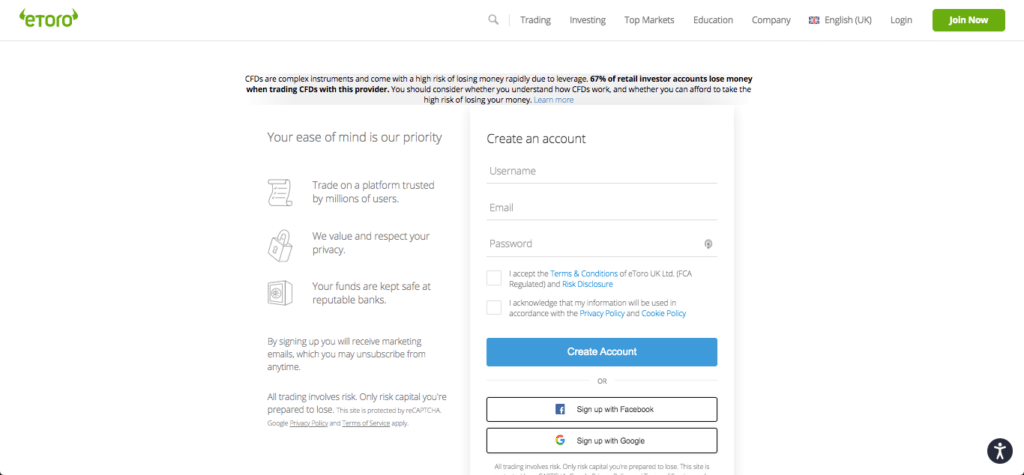Click 'Your funds are kept safe' text
The height and width of the screenshot is (475, 1024).
point(372,293)
